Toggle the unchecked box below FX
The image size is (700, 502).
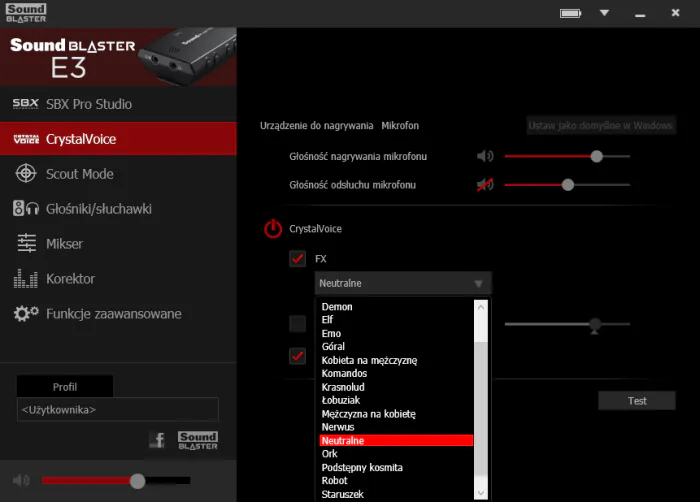298,323
